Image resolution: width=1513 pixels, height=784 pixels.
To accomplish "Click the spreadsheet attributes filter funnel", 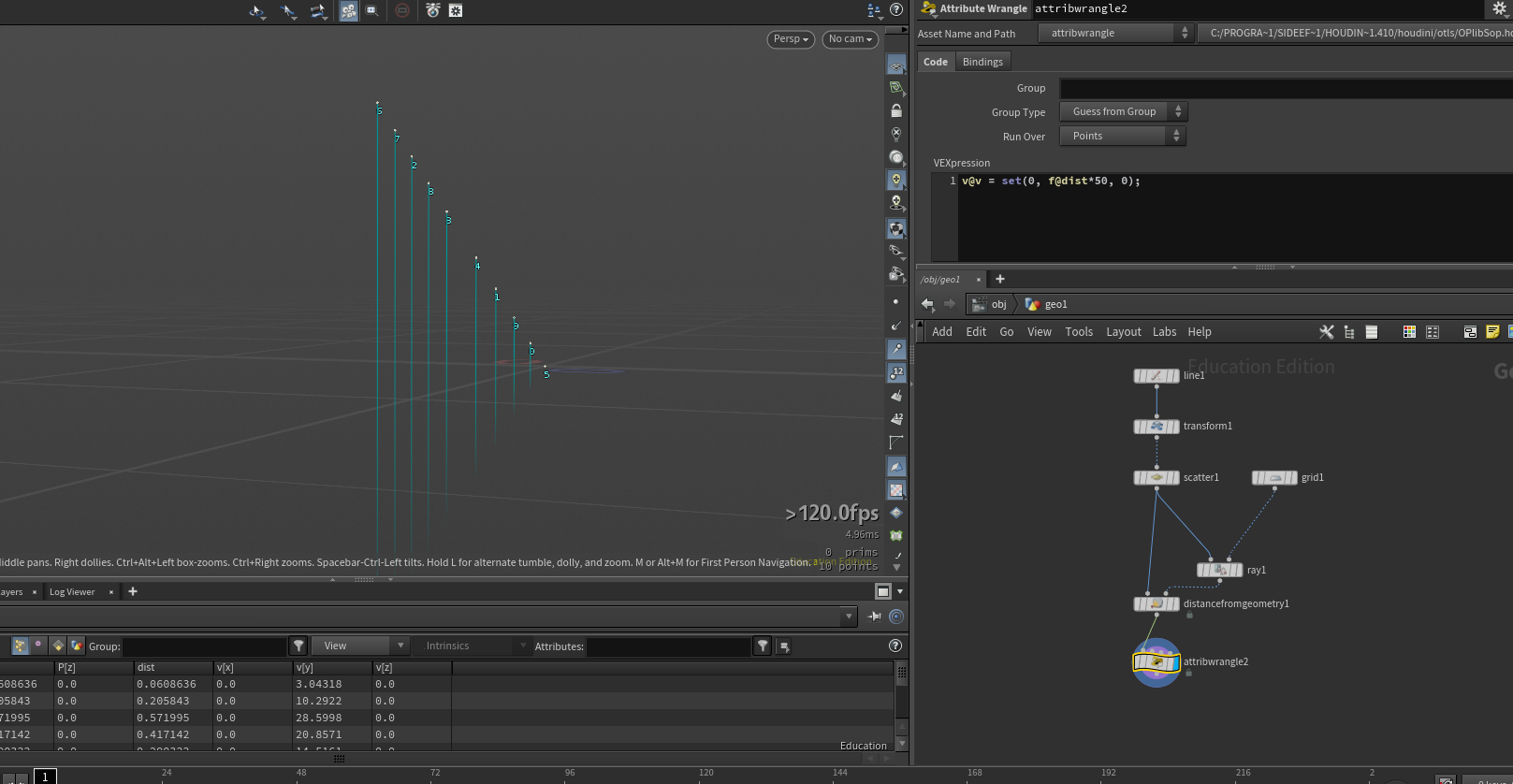I will [x=763, y=646].
